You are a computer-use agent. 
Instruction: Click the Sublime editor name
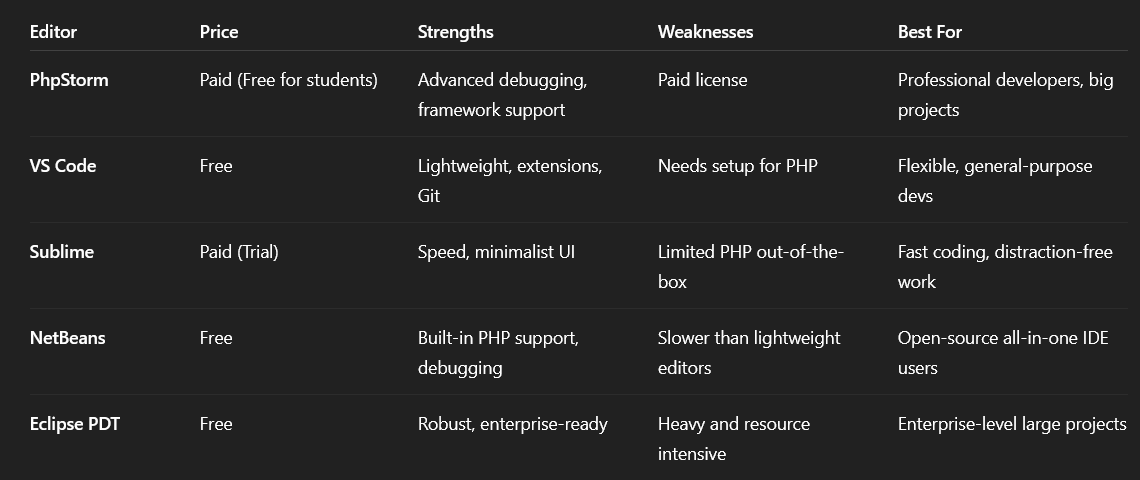tap(62, 252)
